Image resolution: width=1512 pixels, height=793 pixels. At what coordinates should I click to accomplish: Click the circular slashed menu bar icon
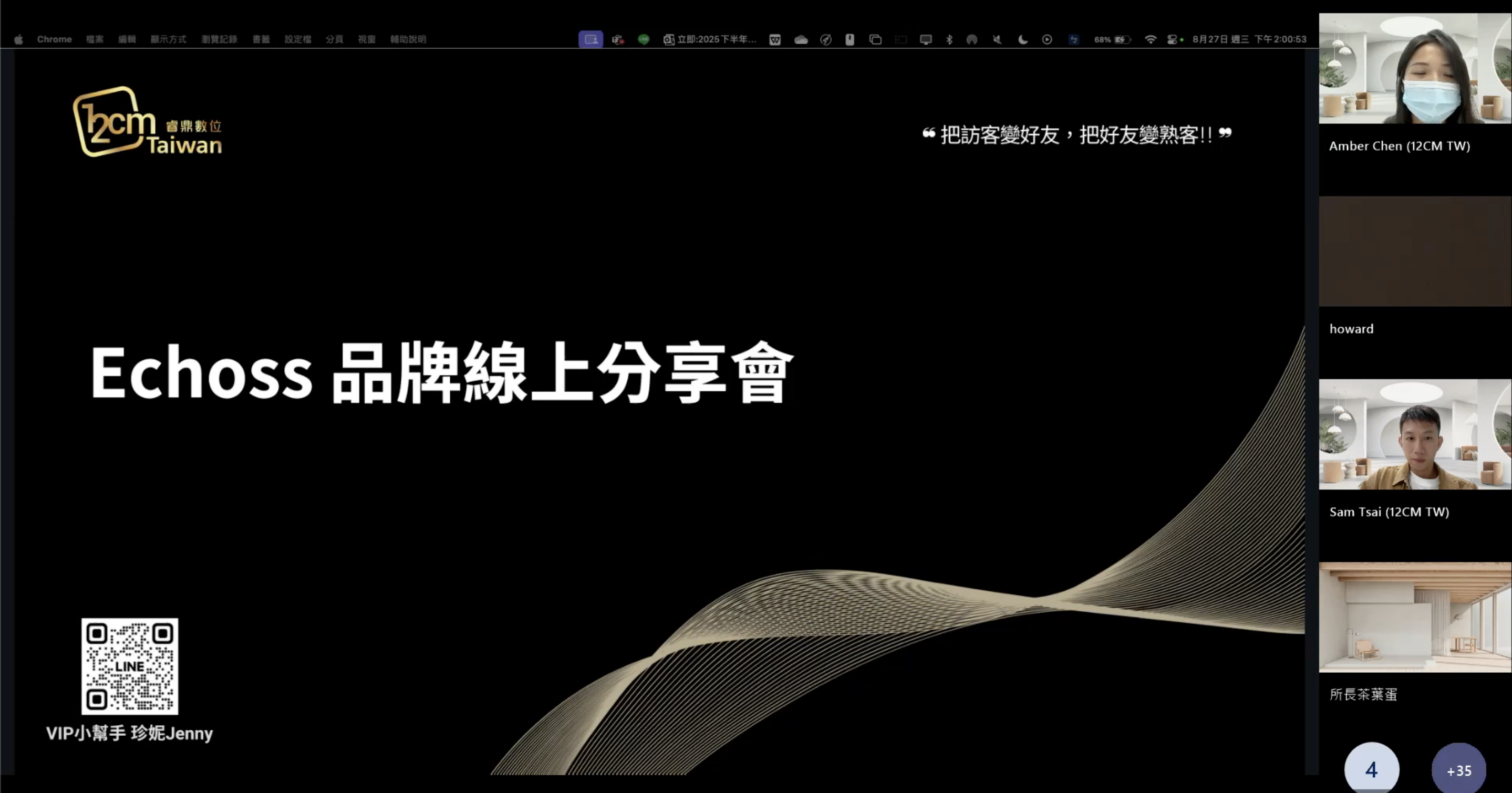[826, 39]
